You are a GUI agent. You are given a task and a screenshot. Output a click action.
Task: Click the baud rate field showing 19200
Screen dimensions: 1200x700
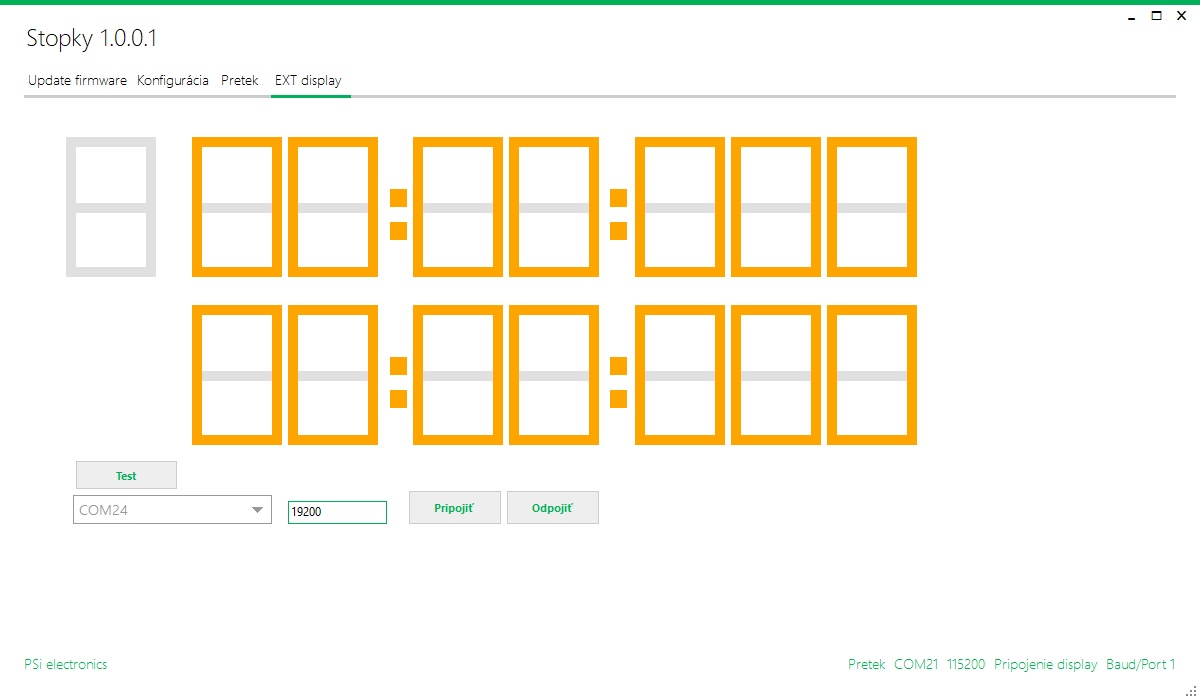click(337, 512)
